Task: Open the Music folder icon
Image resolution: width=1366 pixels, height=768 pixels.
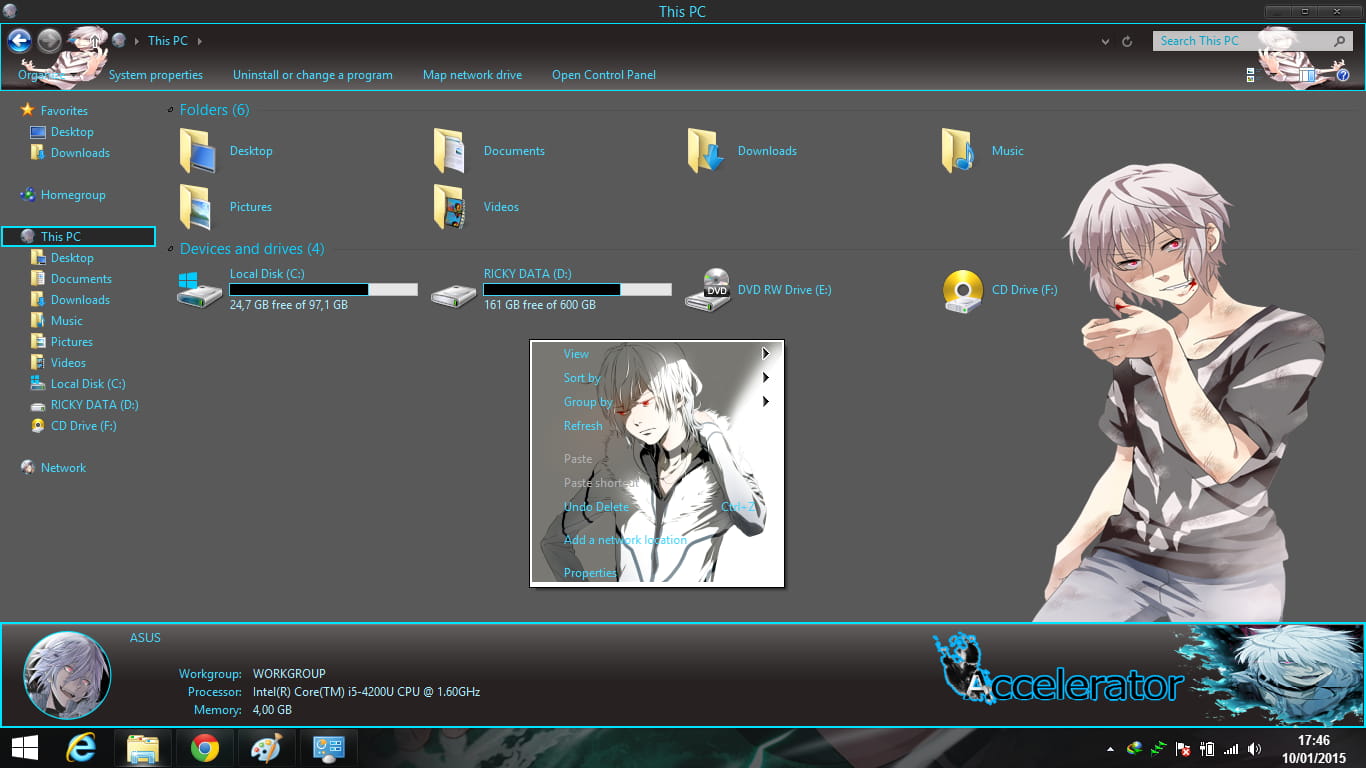Action: point(958,150)
